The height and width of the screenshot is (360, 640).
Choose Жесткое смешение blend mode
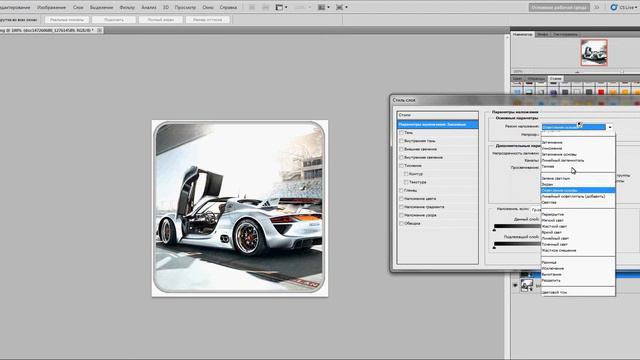click(x=578, y=250)
